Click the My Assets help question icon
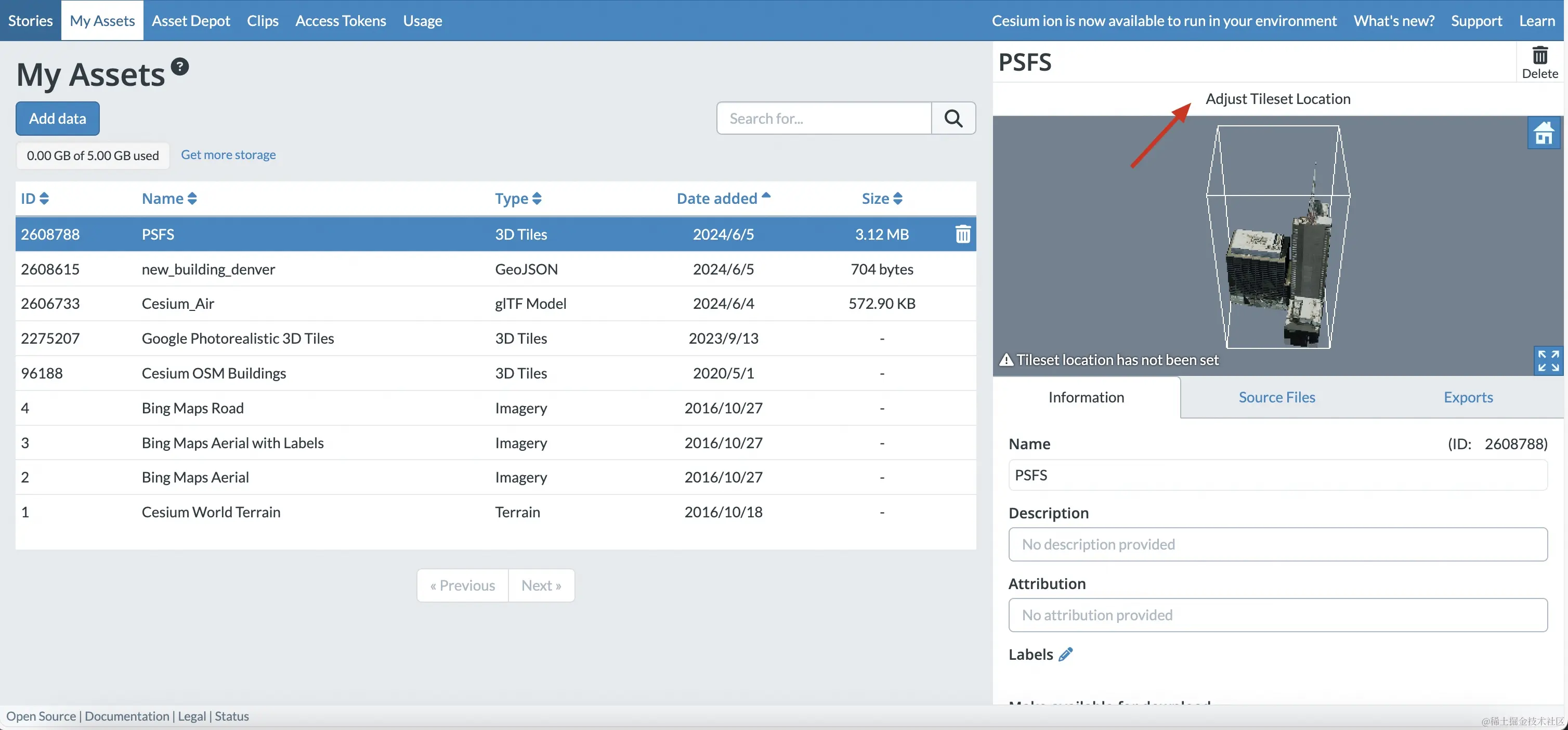The image size is (1568, 730). pos(179,67)
